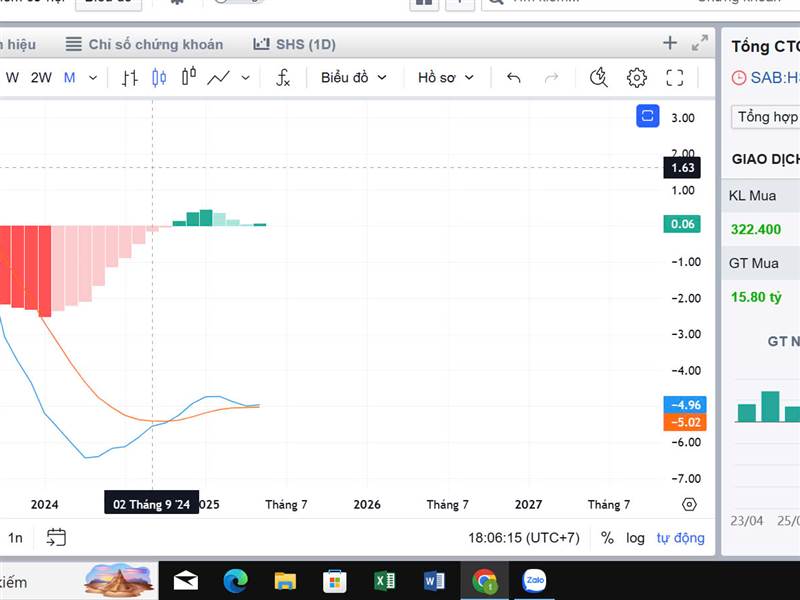Image resolution: width=800 pixels, height=600 pixels.
Task: Click the 0.06 histogram value label
Action: point(682,224)
